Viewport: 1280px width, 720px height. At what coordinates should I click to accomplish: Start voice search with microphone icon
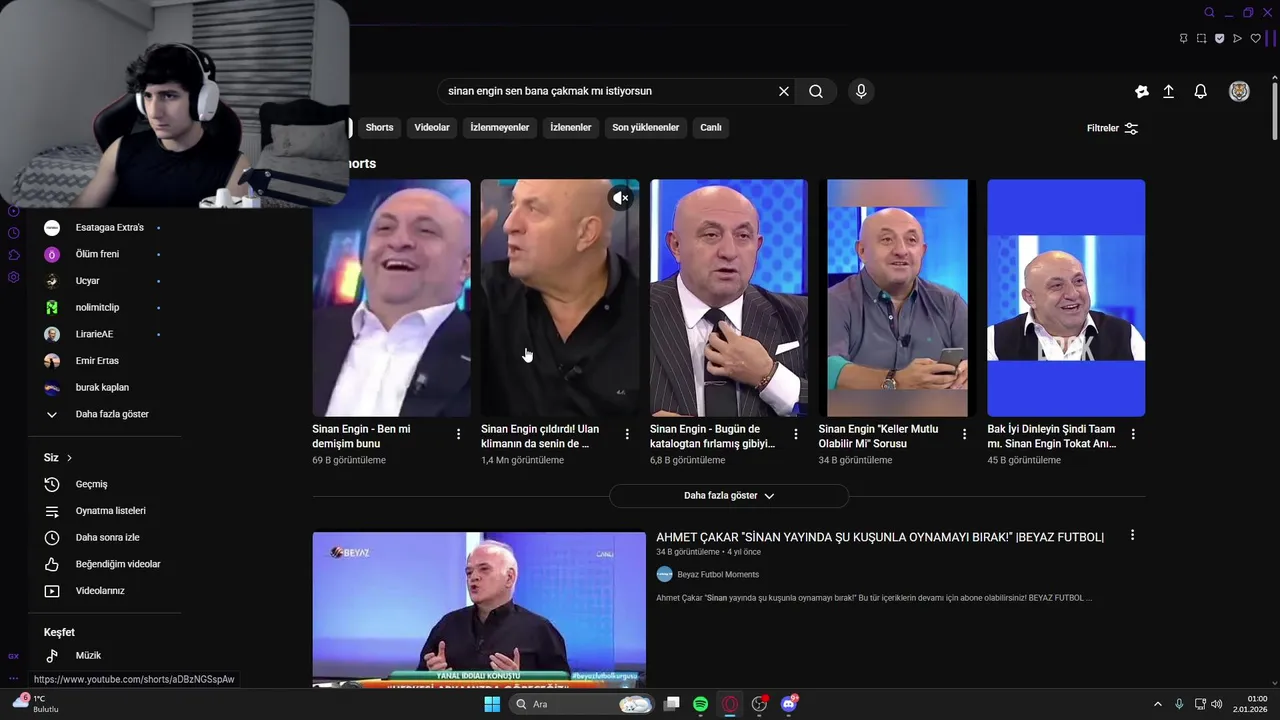click(x=861, y=91)
